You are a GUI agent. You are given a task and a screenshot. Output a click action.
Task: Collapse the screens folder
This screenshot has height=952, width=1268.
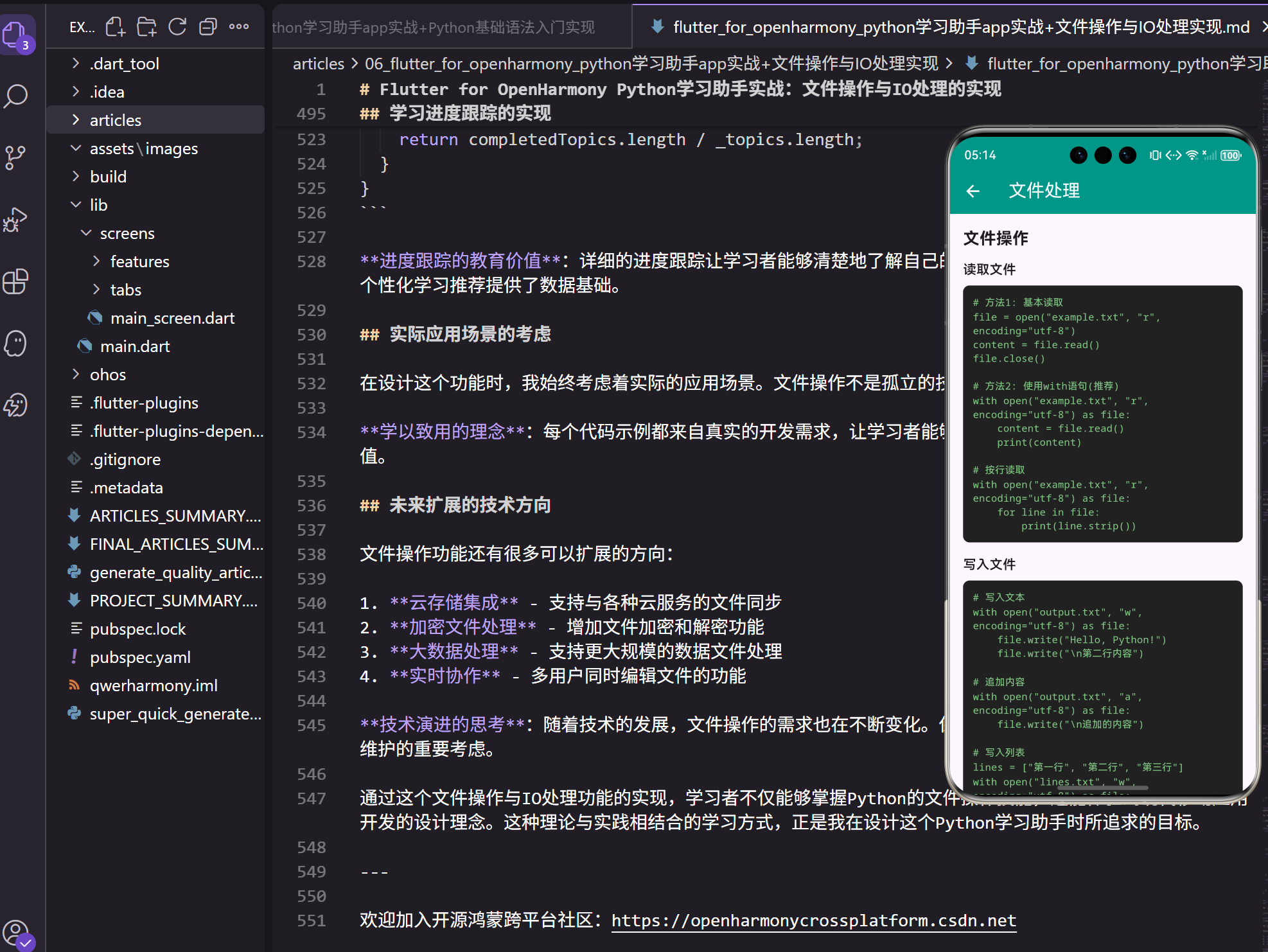[86, 233]
